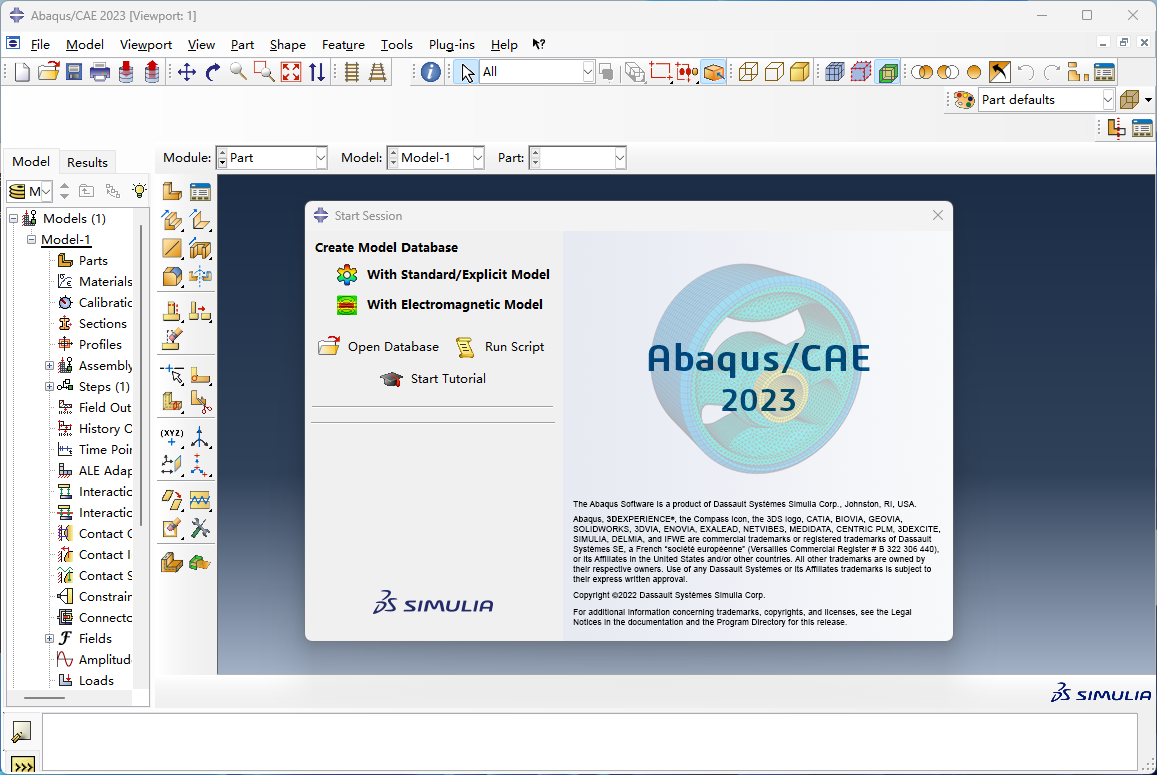Click the Start Tutorial label
This screenshot has width=1157, height=775.
tap(448, 379)
